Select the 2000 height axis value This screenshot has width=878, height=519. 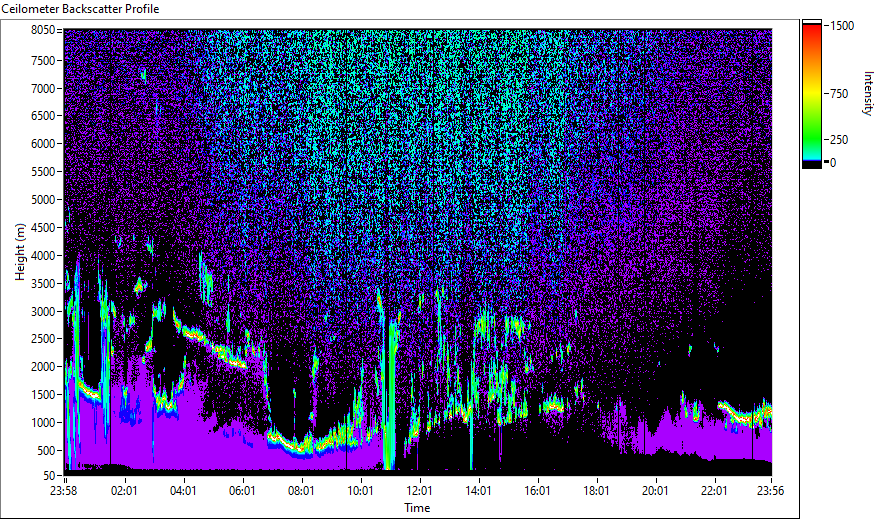click(43, 367)
